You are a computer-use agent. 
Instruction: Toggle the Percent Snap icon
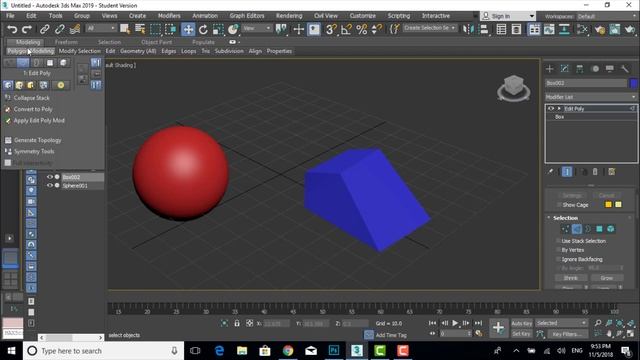pyautogui.click(x=362, y=29)
